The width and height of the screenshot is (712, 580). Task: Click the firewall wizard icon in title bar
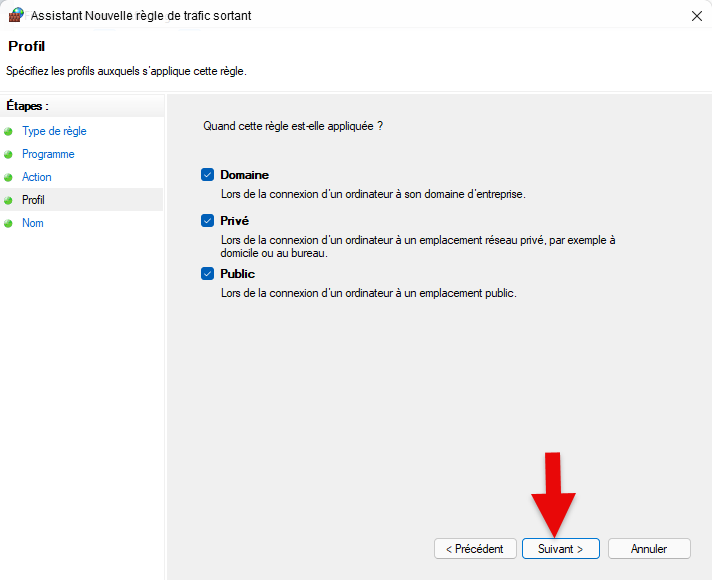16,15
